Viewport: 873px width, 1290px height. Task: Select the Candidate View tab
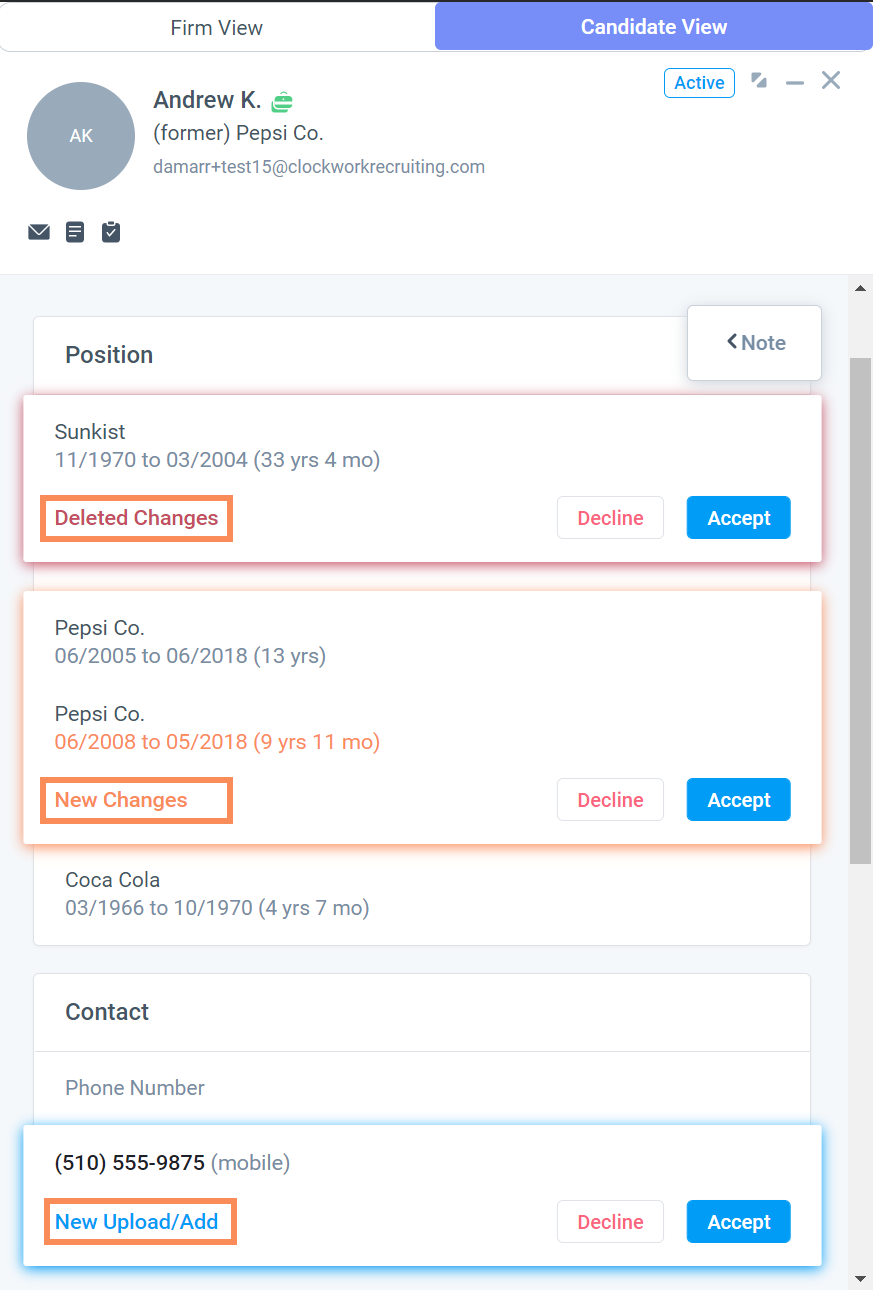click(x=654, y=27)
